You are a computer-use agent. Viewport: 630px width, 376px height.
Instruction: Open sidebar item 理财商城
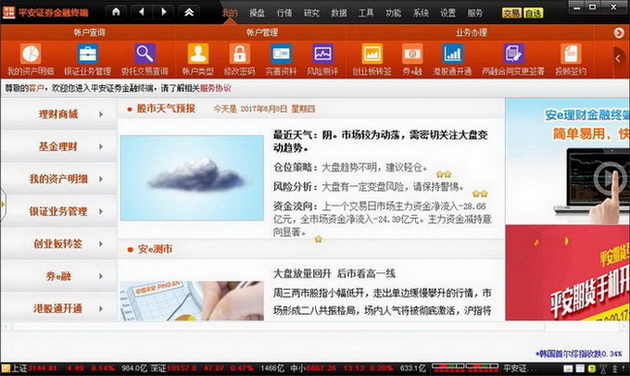point(59,114)
